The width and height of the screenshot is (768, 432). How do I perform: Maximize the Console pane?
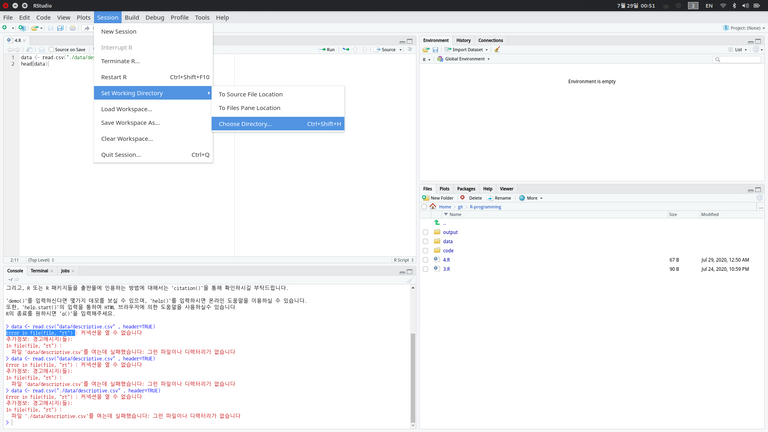[x=410, y=271]
